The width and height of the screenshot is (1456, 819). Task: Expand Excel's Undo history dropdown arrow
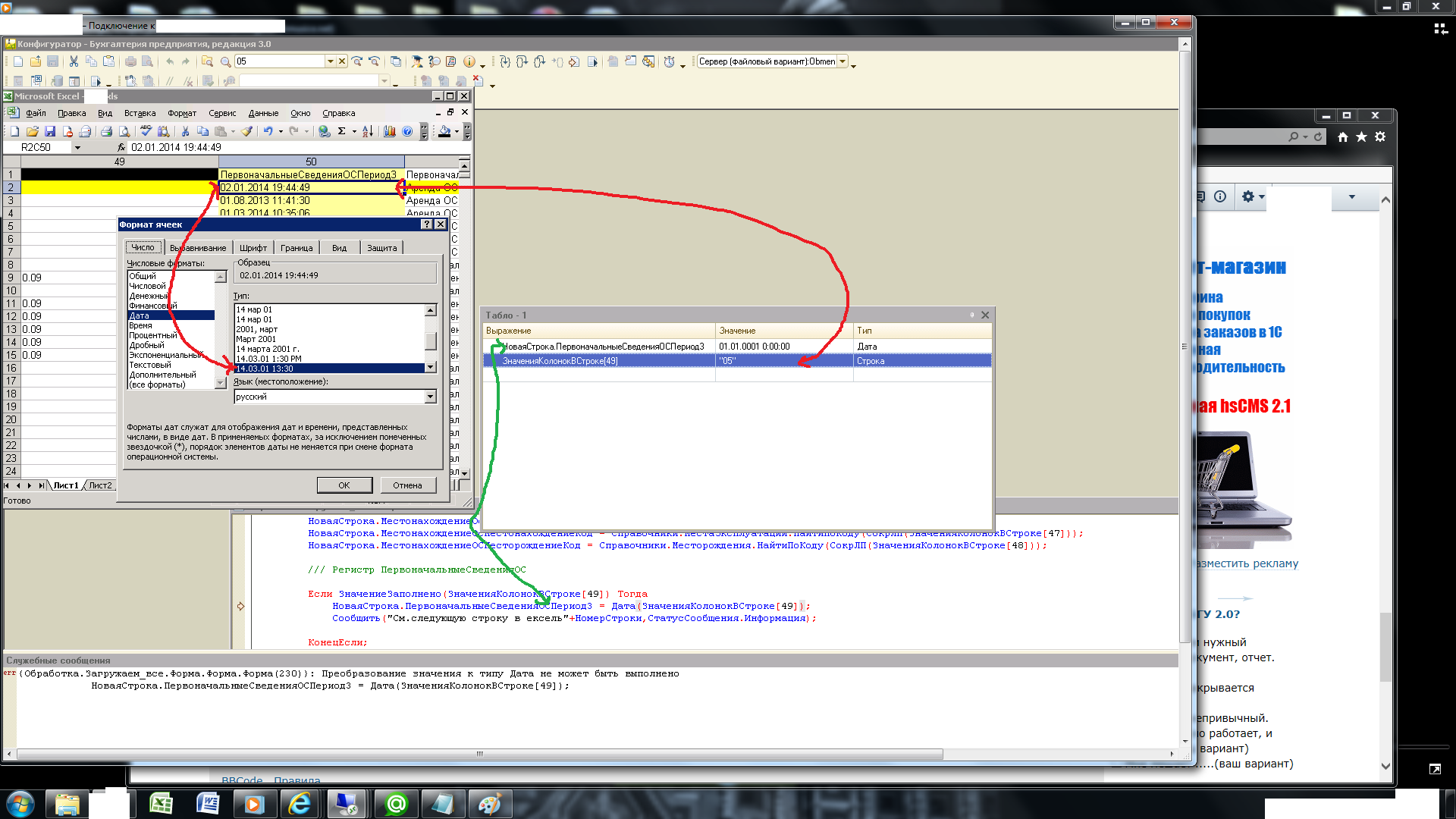tap(281, 131)
